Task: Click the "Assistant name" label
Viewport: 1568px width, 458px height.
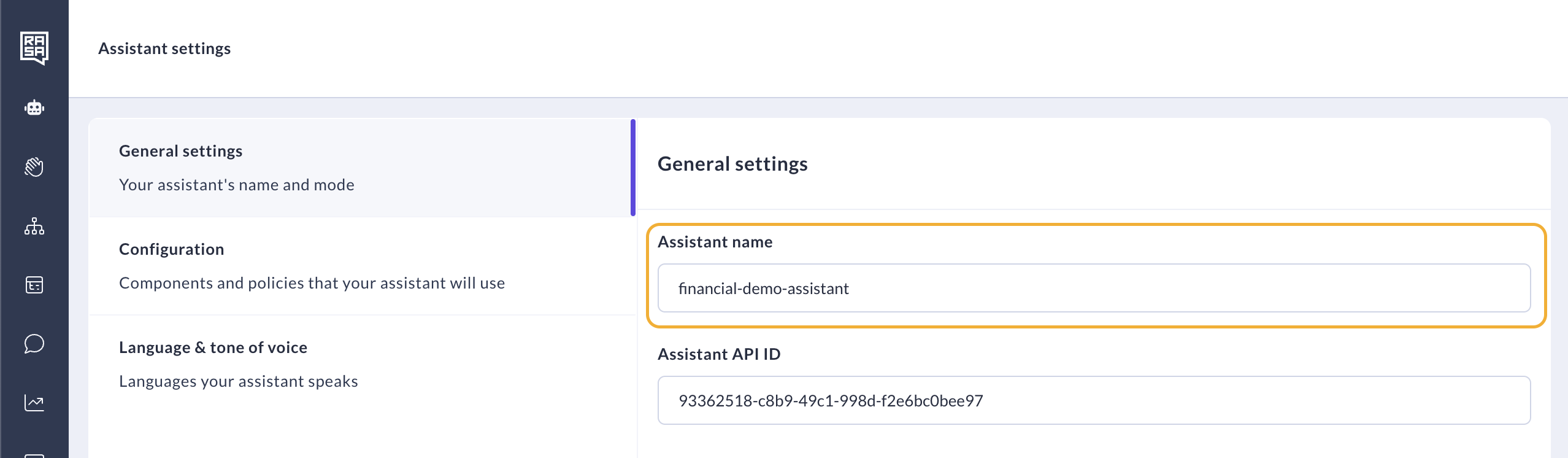Action: [x=715, y=242]
